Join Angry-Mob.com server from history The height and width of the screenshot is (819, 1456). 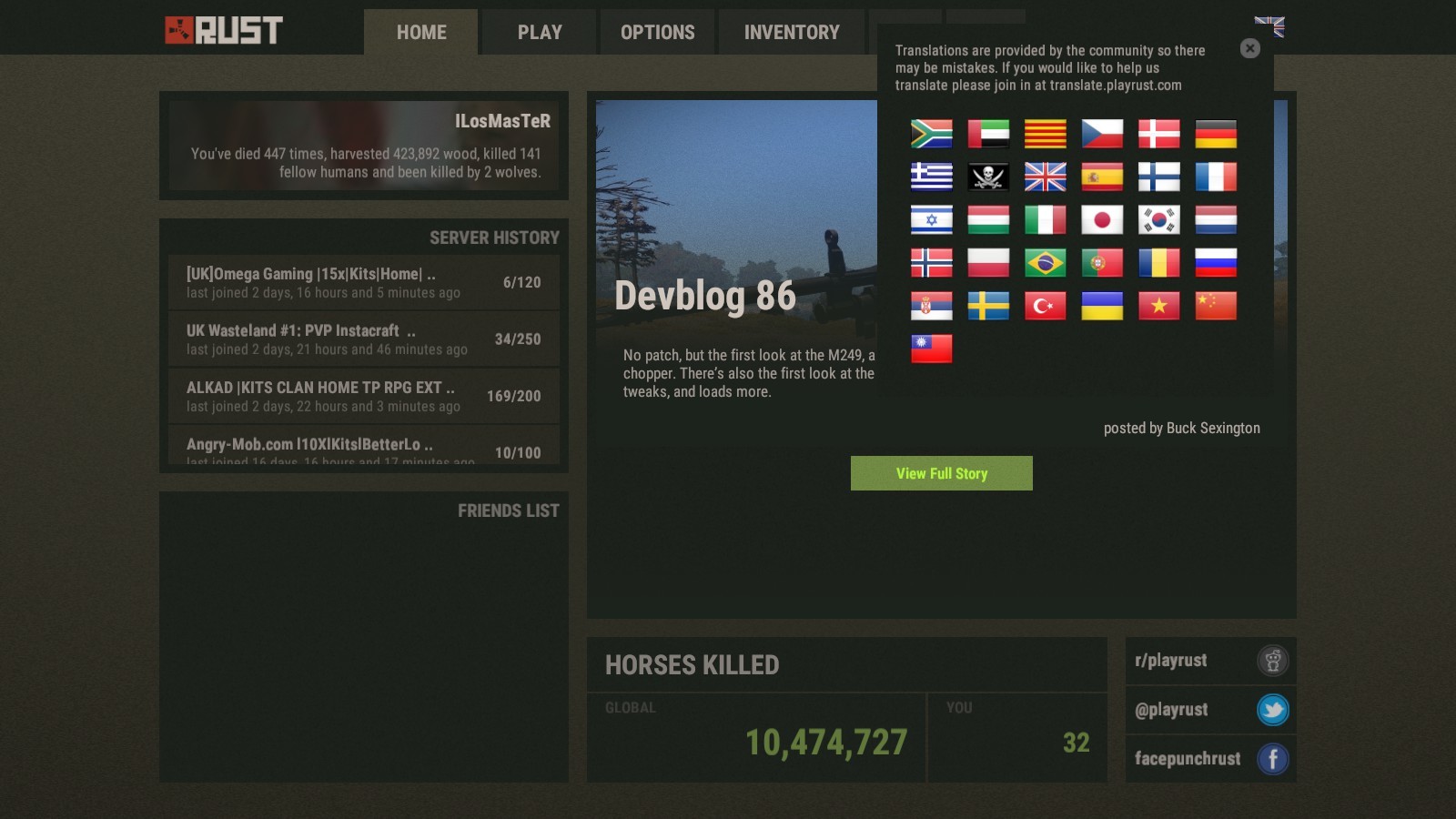[364, 445]
